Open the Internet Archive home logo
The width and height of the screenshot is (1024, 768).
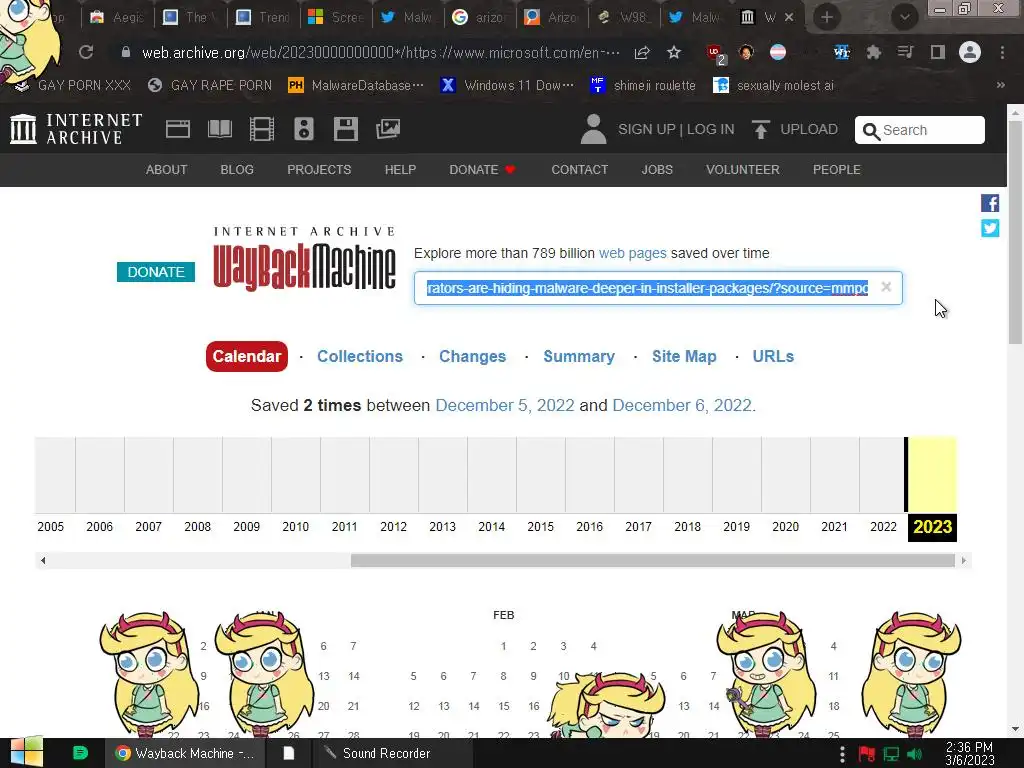pos(76,129)
